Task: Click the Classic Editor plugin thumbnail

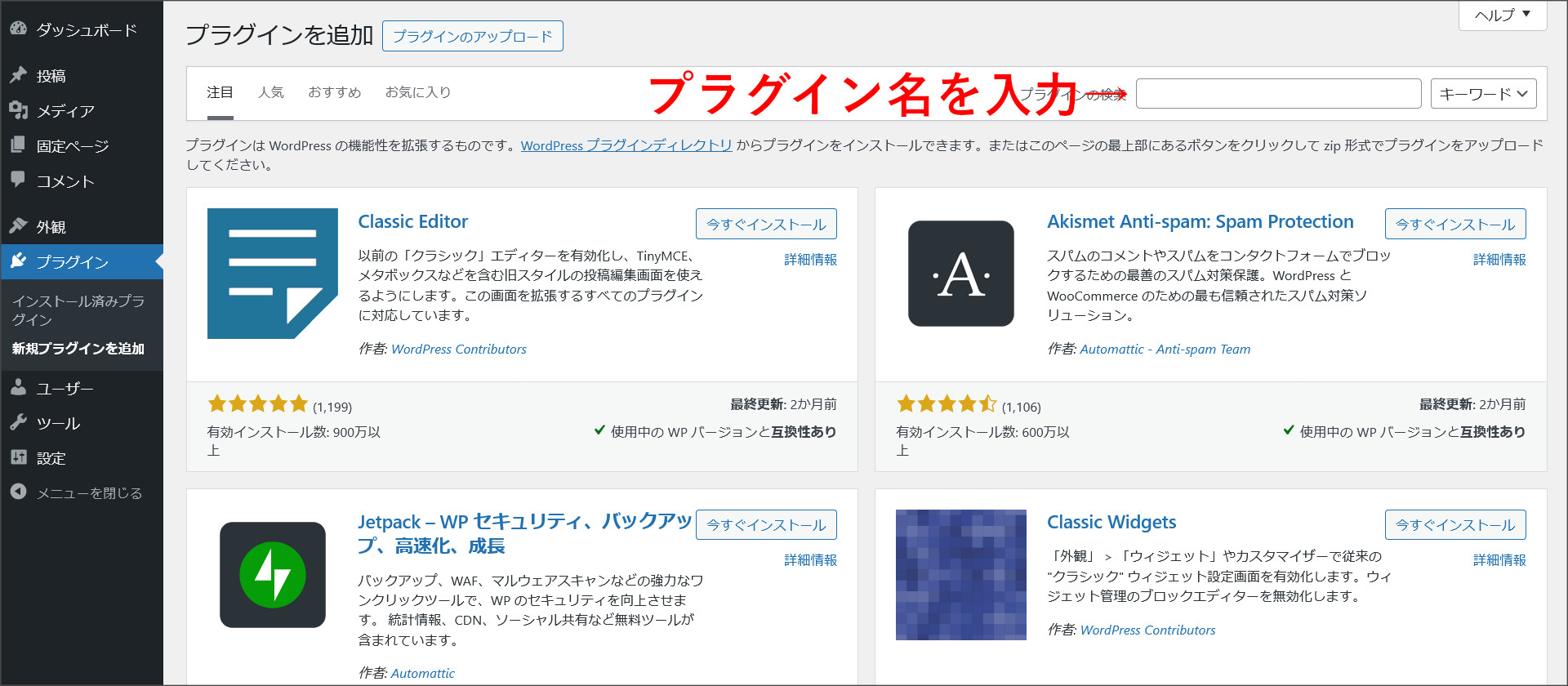Action: click(x=272, y=274)
